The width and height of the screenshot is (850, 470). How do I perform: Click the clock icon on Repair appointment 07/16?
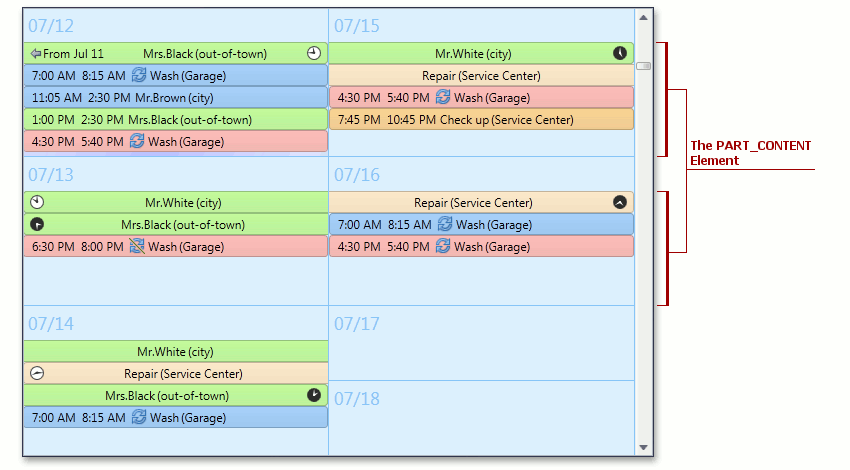[620, 202]
